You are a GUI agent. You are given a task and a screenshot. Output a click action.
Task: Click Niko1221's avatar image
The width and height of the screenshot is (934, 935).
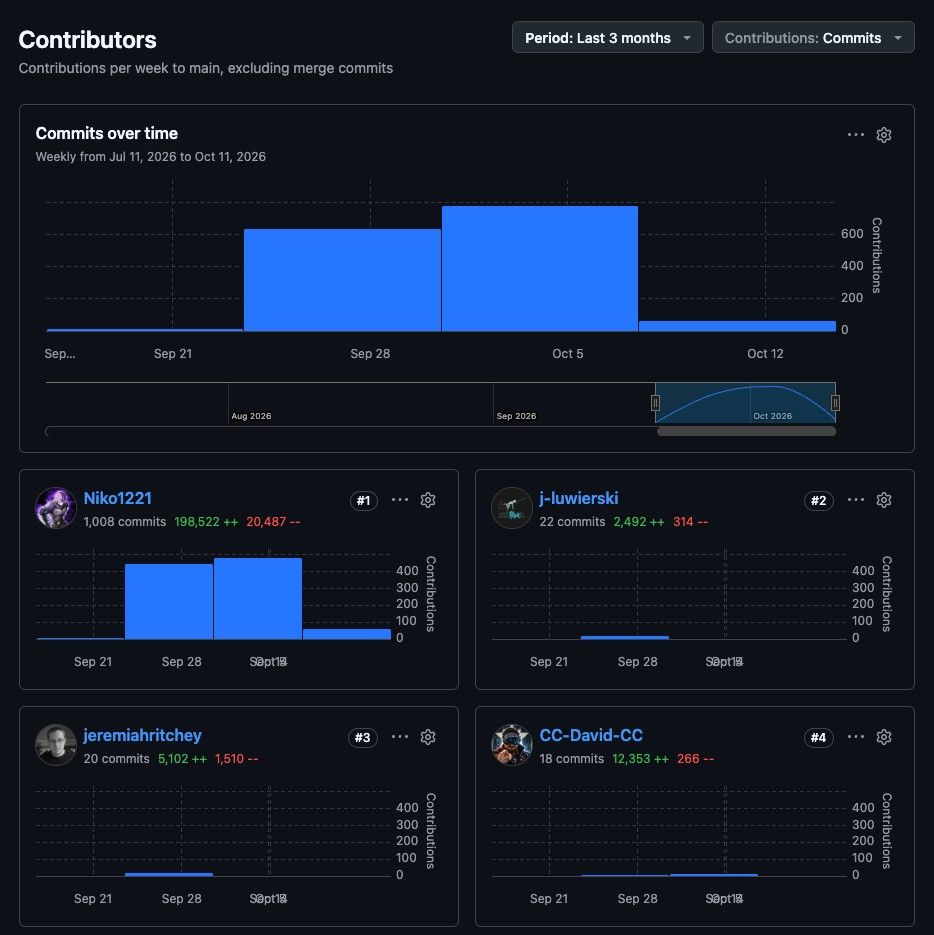(56, 508)
